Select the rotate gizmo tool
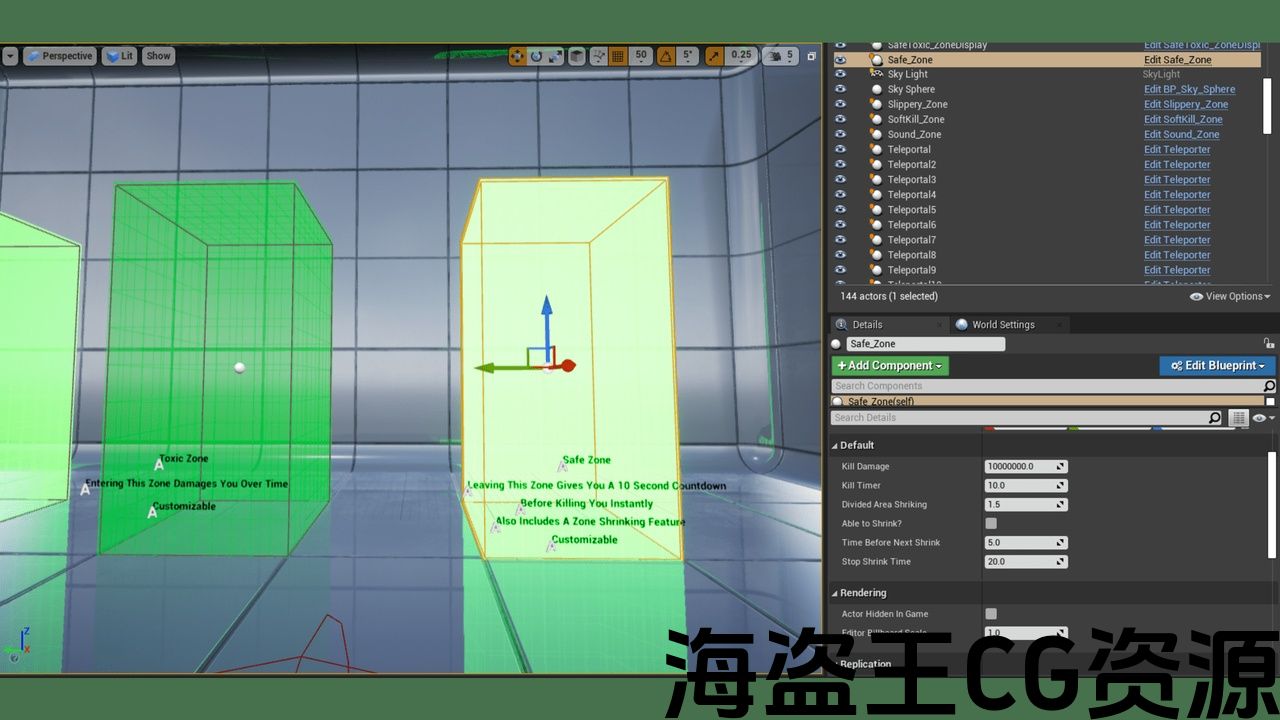 click(536, 56)
